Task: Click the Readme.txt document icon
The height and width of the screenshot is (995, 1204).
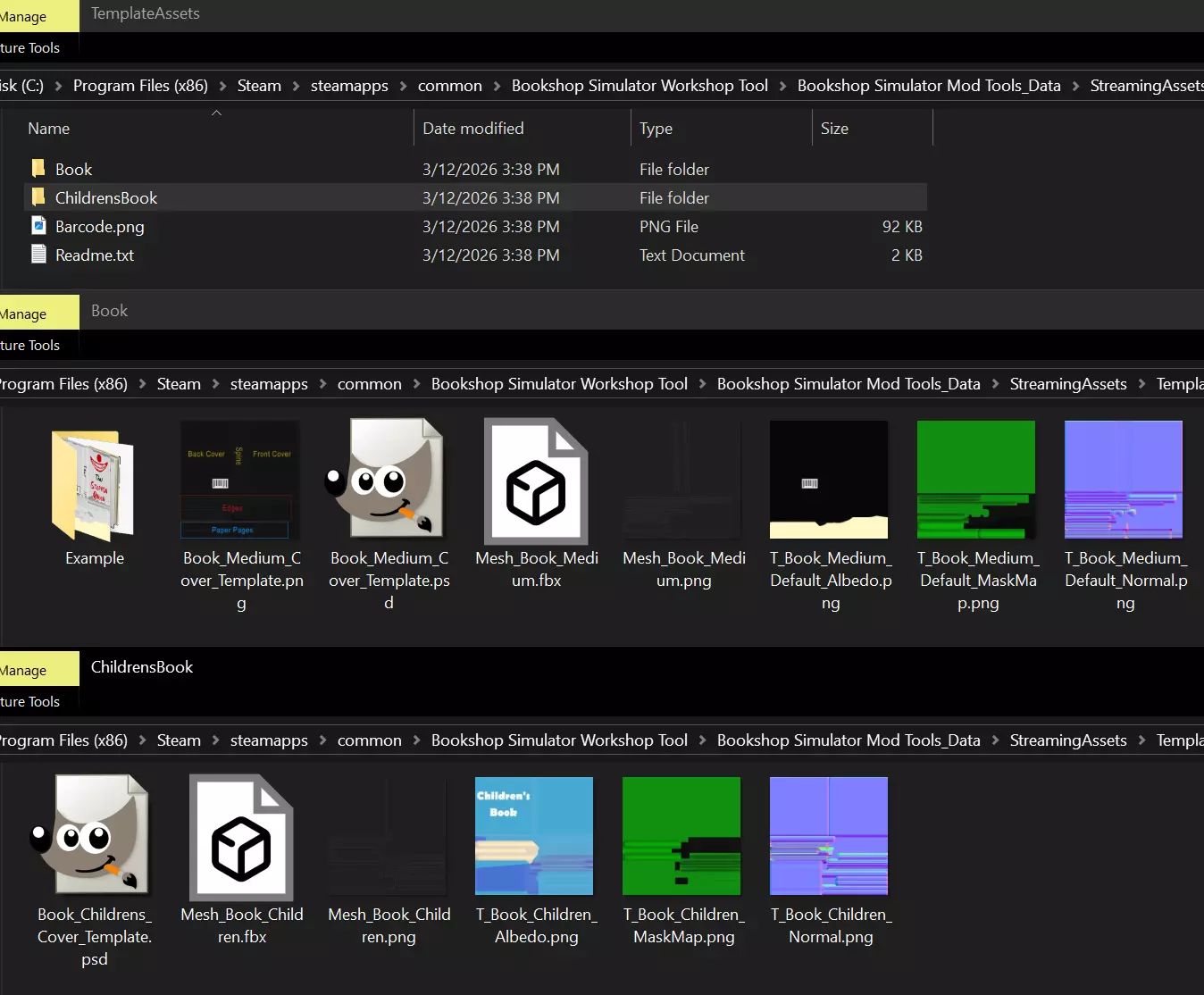Action: click(38, 255)
